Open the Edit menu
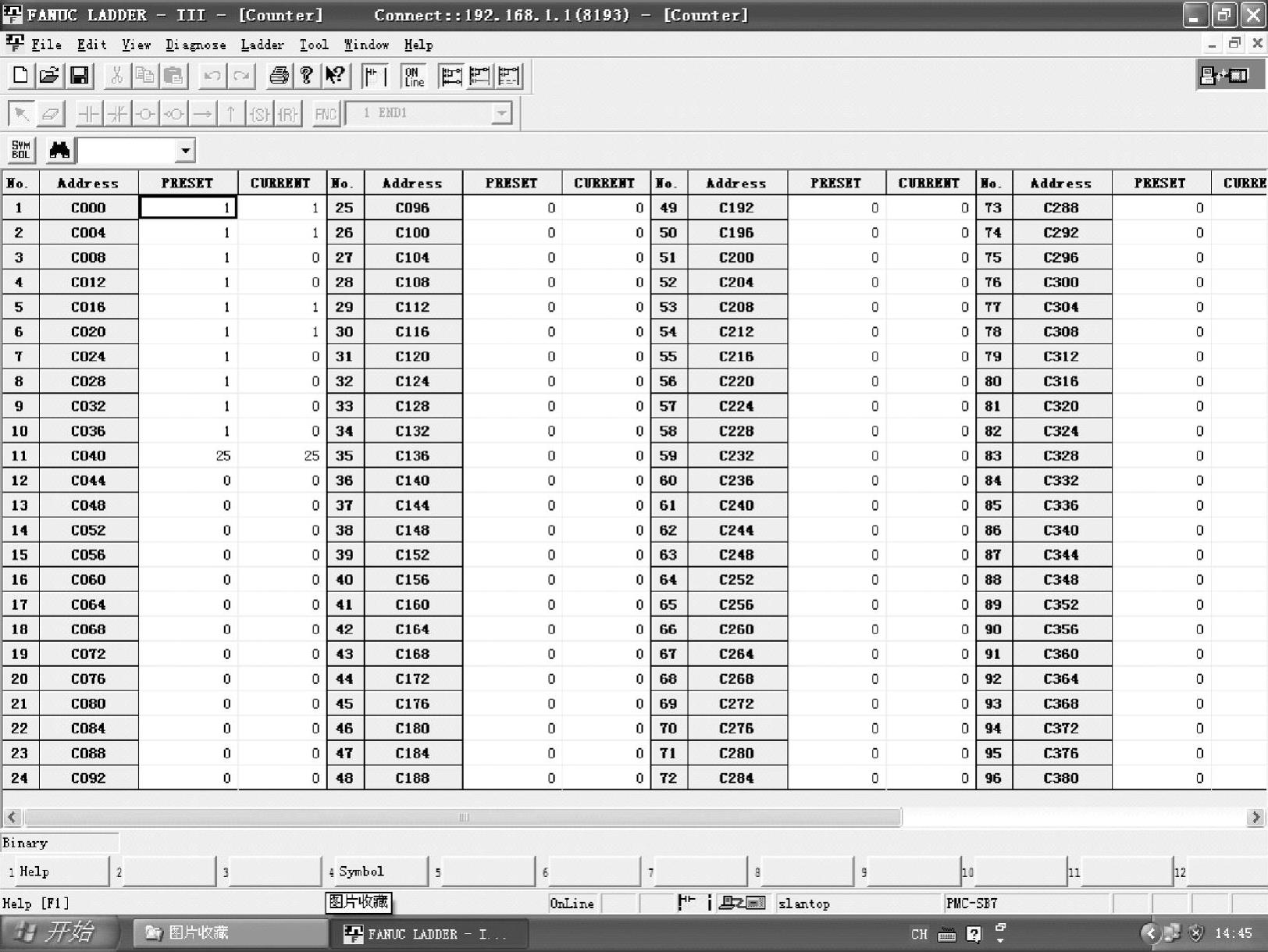Viewport: 1268px width, 952px height. pyautogui.click(x=91, y=45)
